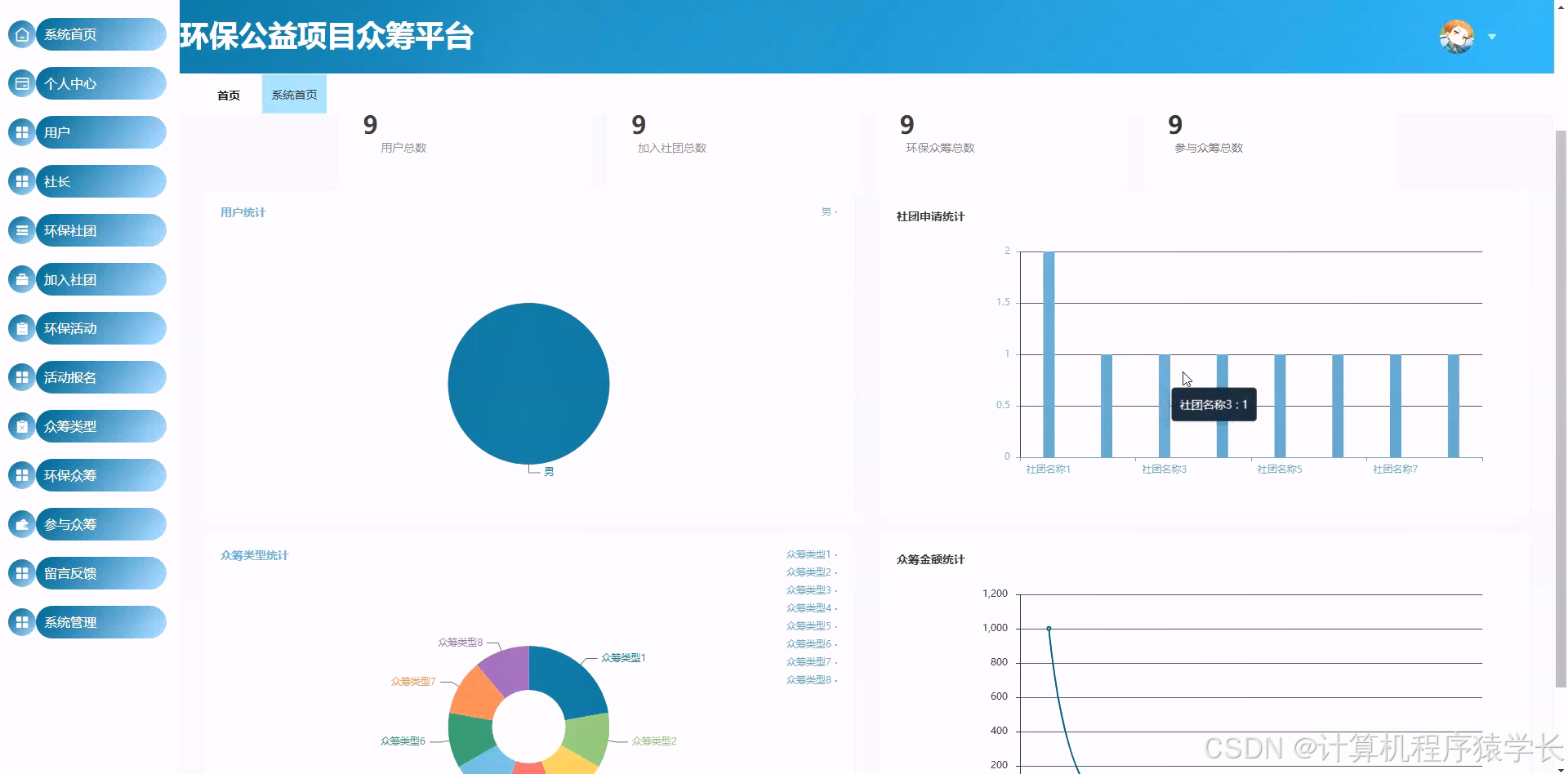Open 环保众筹 sidebar menu item
1568x774 pixels.
point(101,475)
